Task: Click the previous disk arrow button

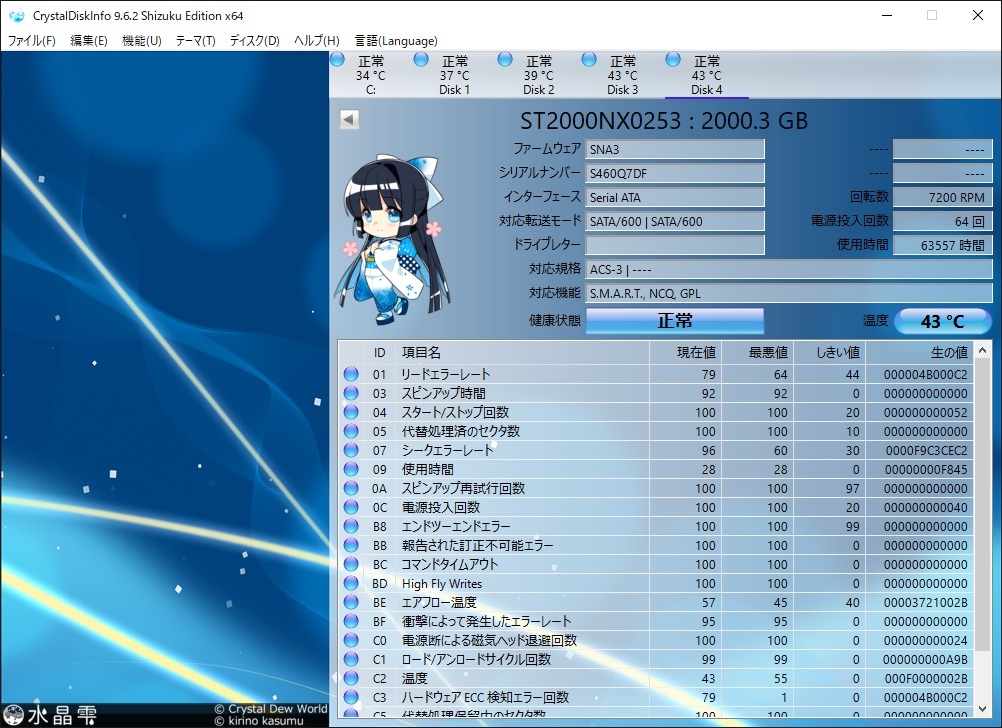Action: (x=349, y=119)
